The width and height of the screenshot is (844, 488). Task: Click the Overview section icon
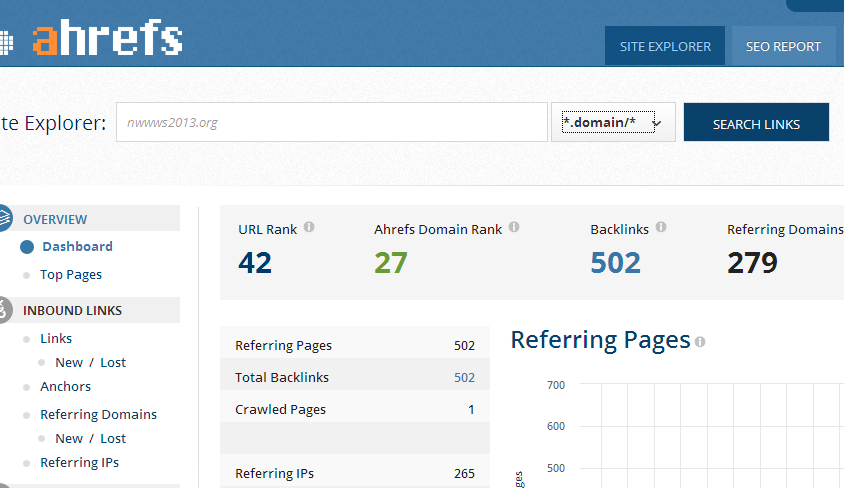[x=4, y=218]
